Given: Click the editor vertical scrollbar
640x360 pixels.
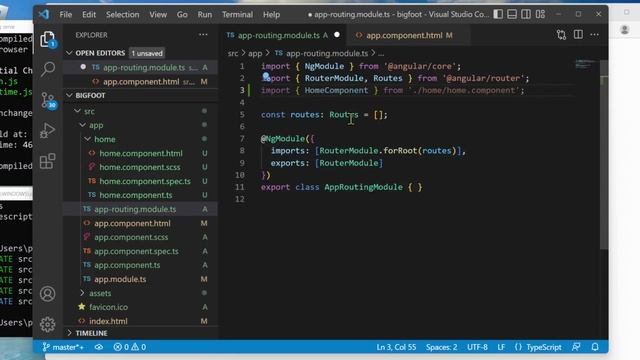Looking at the screenshot, I should [x=604, y=155].
